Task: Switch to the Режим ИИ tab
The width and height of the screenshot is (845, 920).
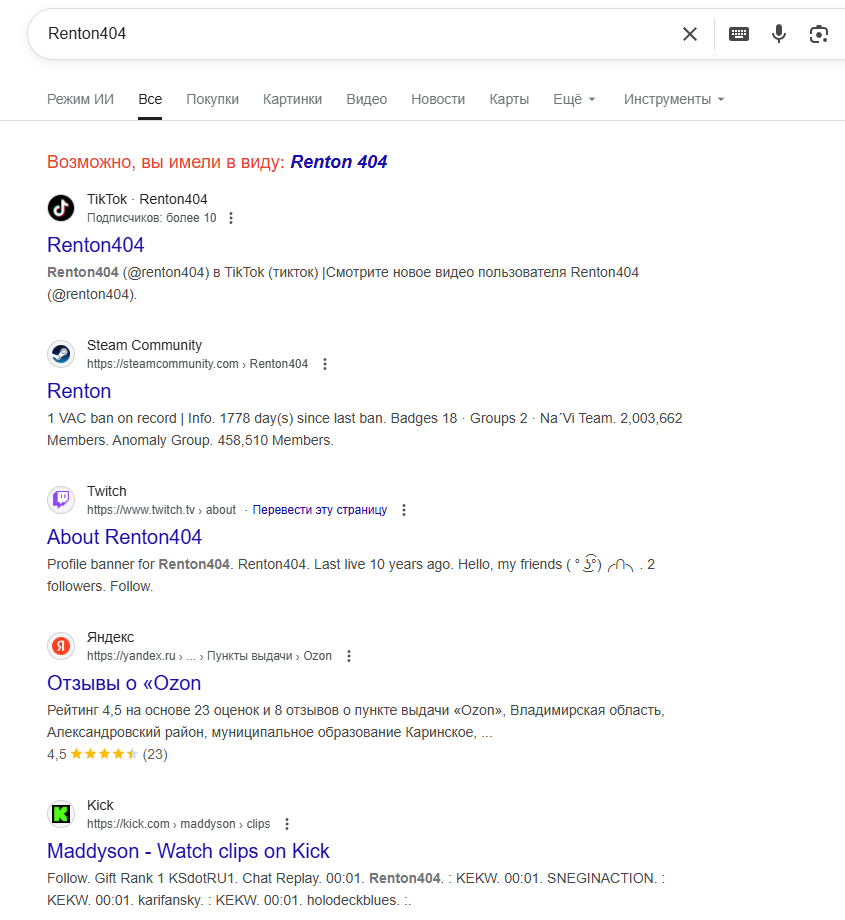Action: (80, 99)
